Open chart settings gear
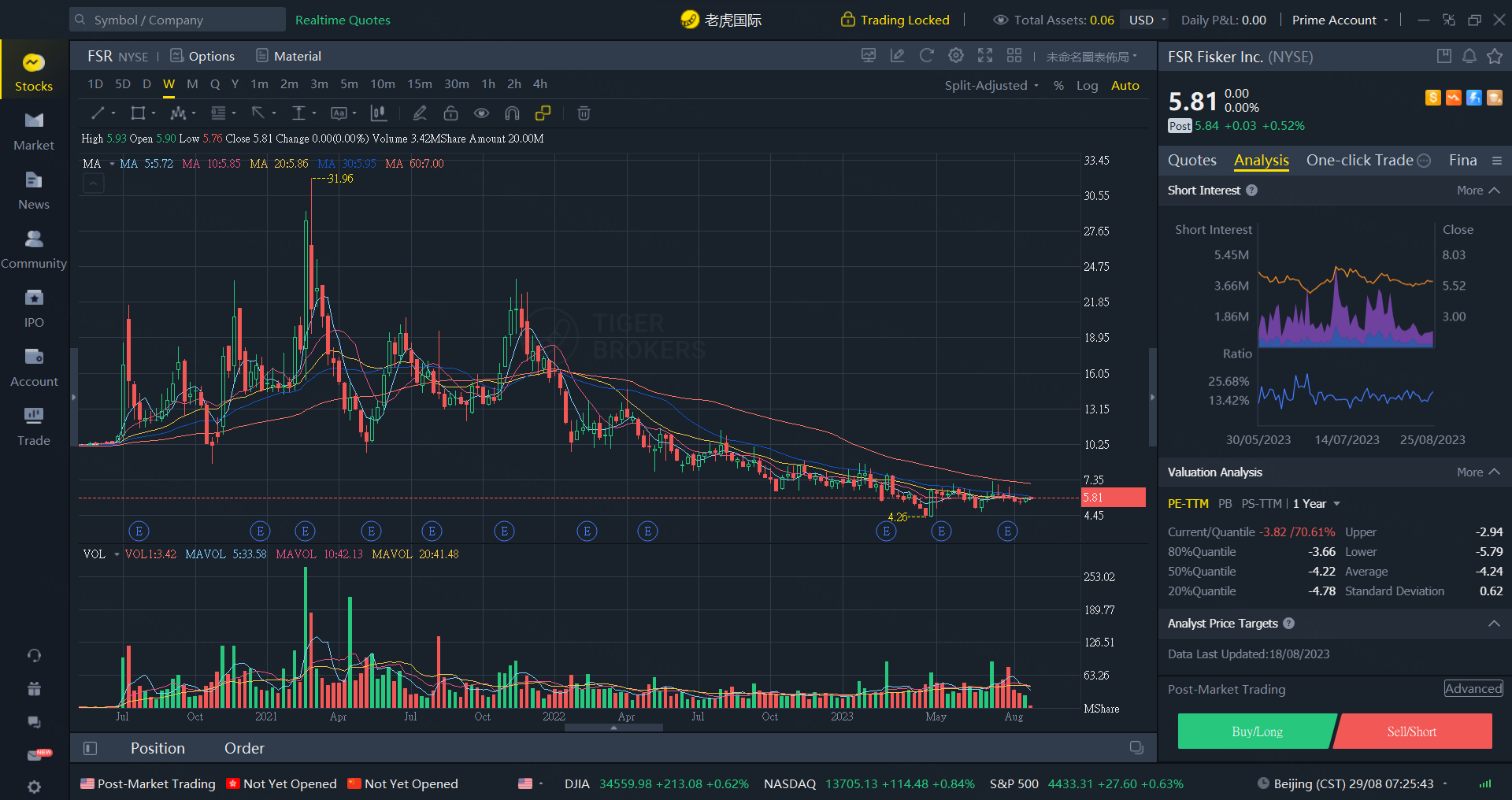1512x800 pixels. coord(956,55)
